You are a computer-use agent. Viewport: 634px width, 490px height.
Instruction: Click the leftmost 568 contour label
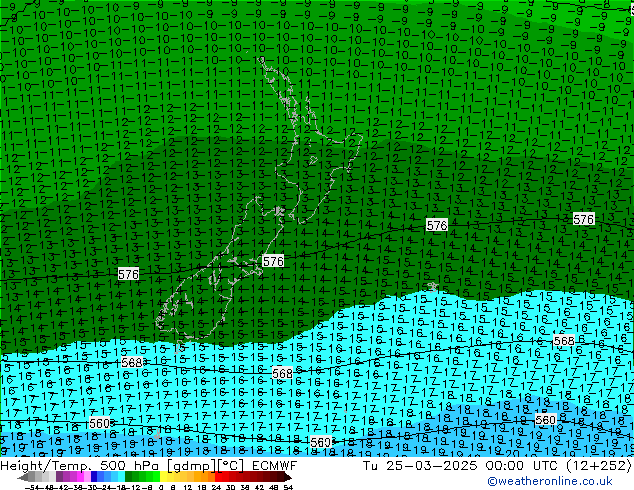tap(132, 362)
